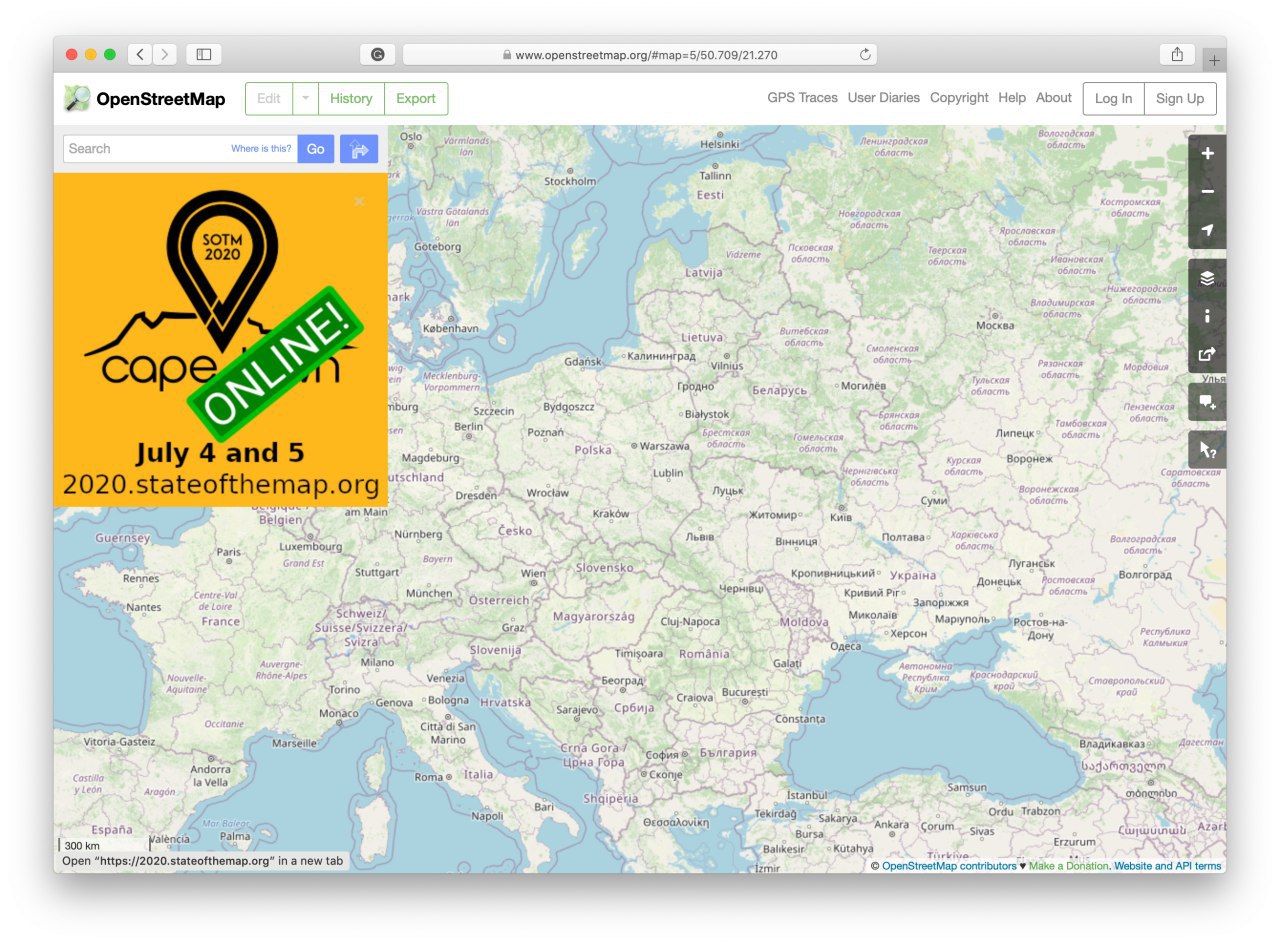
Task: Click the Helsinki label on map
Action: pos(719,144)
